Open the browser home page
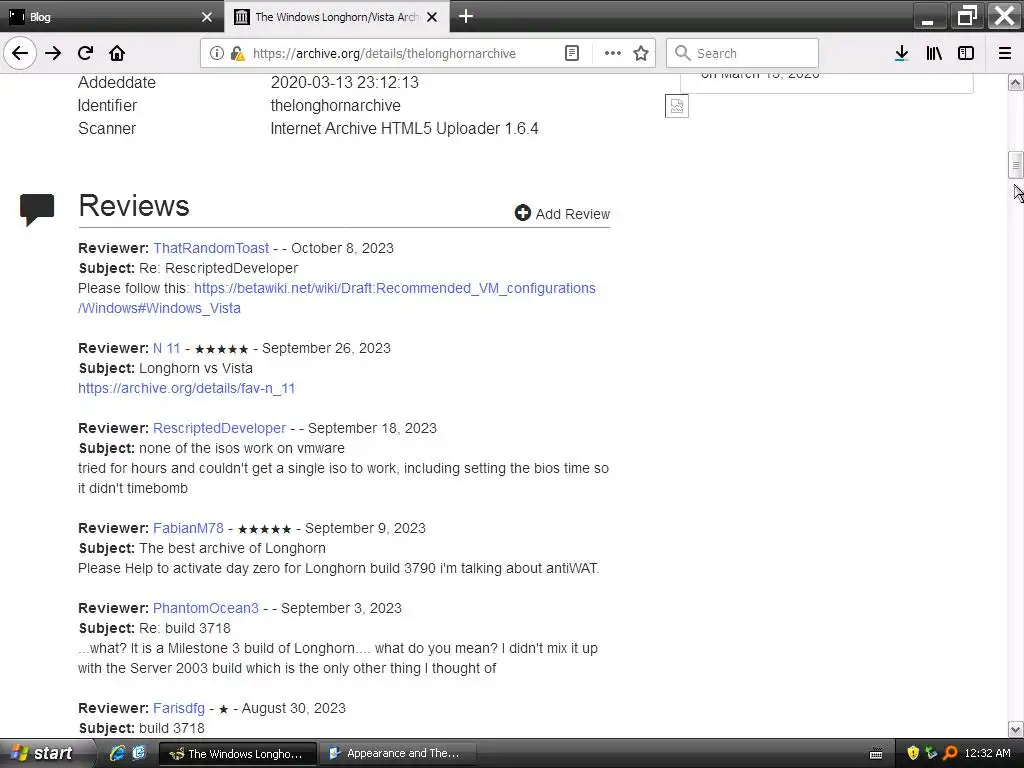Image resolution: width=1024 pixels, height=768 pixels. (x=117, y=53)
